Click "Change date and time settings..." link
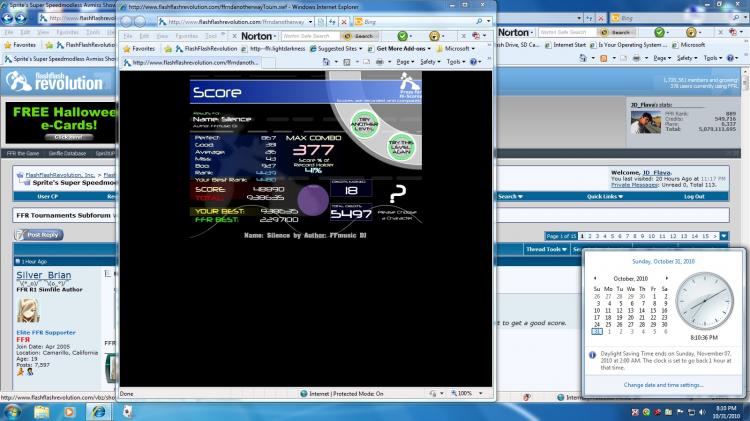Image resolution: width=750 pixels, height=421 pixels. click(x=663, y=385)
